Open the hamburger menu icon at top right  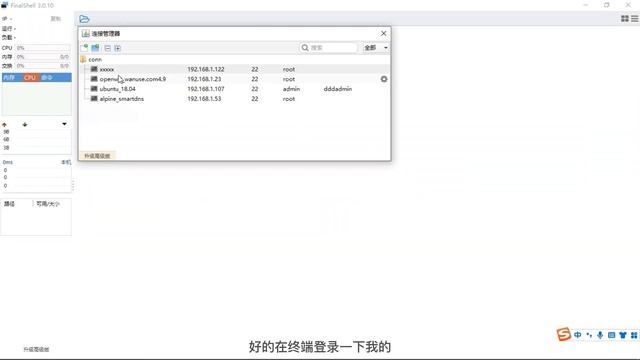tap(635, 19)
